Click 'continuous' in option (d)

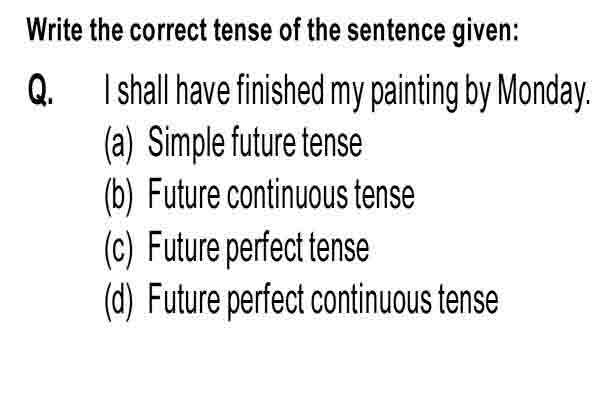click(x=371, y=300)
